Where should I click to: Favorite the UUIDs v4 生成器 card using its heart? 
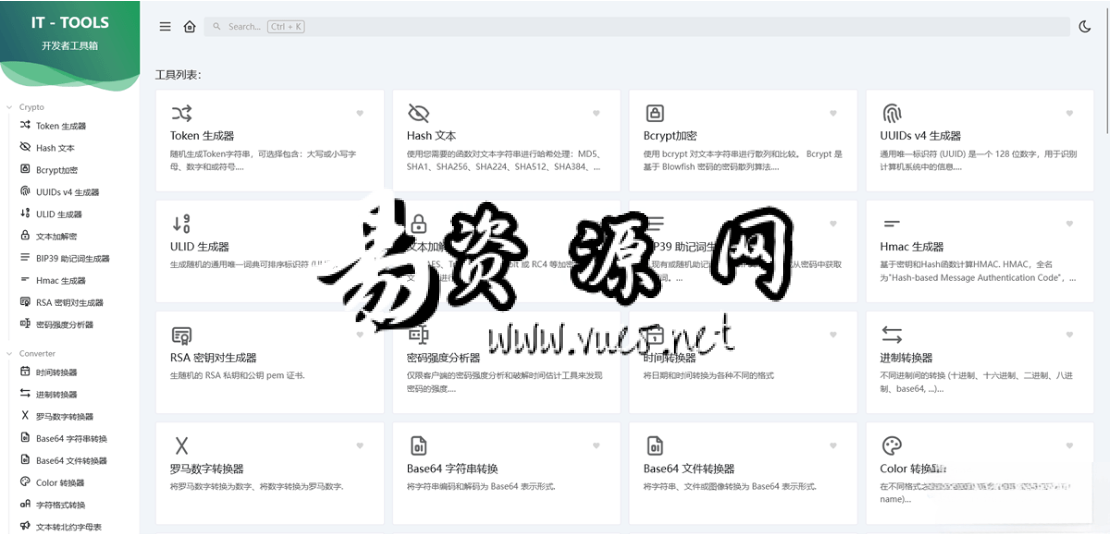tap(1069, 114)
